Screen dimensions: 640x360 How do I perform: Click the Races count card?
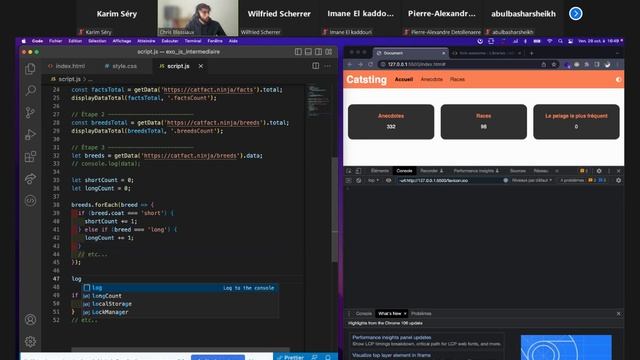pos(484,122)
